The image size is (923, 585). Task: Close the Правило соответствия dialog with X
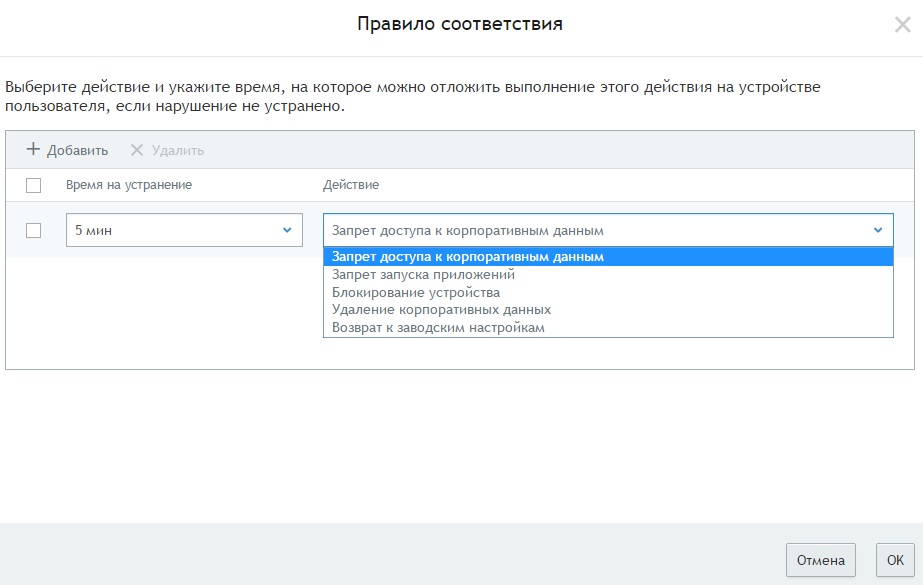point(902,25)
